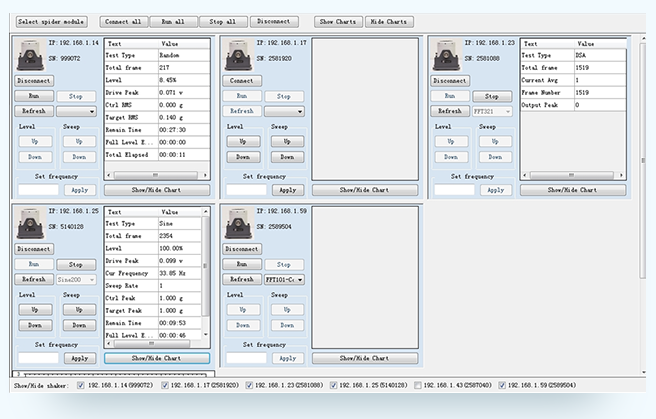Click scroll-down arrow in 192.168.1.25 table
The image size is (656, 419).
coord(205,335)
